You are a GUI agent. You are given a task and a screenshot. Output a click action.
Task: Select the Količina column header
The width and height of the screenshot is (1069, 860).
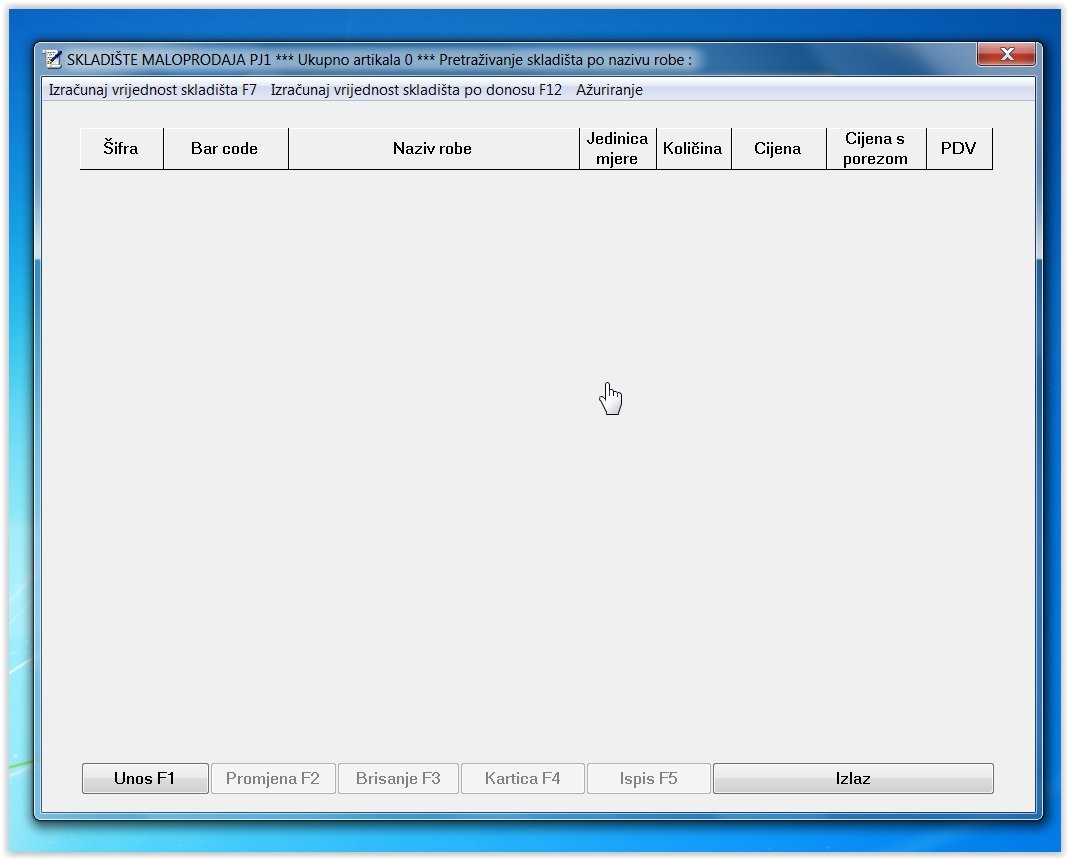click(693, 149)
